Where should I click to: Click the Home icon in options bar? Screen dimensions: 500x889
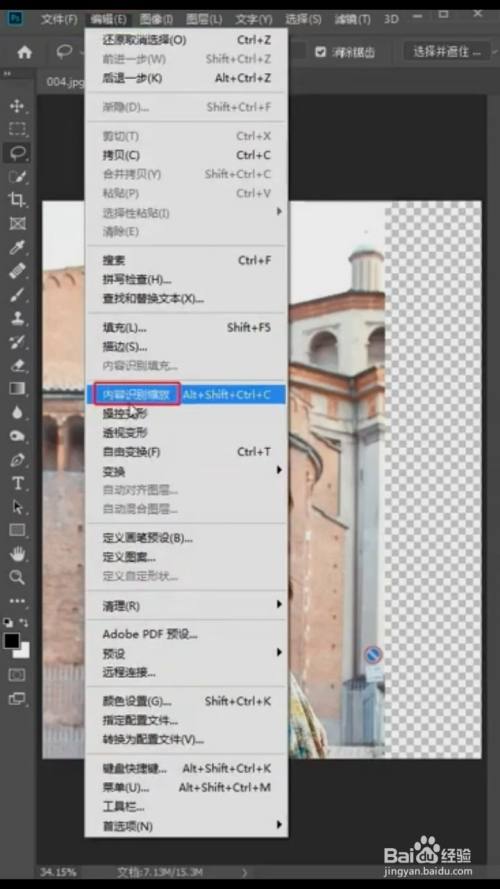(24, 52)
